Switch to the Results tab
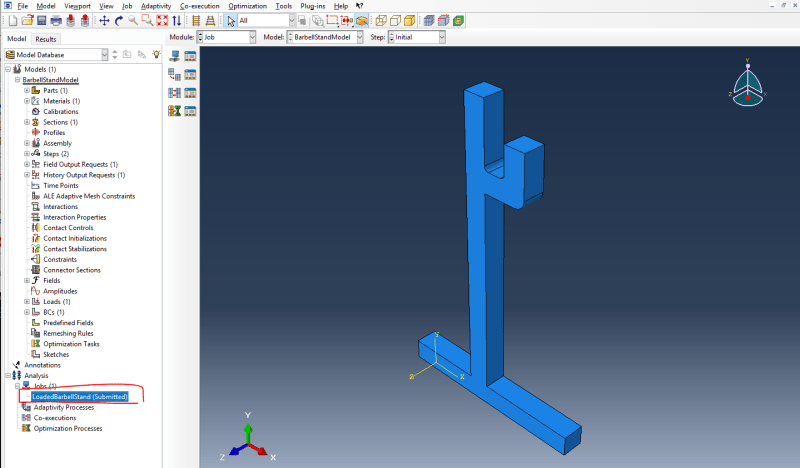Viewport: 800px width, 468px height. 45,39
